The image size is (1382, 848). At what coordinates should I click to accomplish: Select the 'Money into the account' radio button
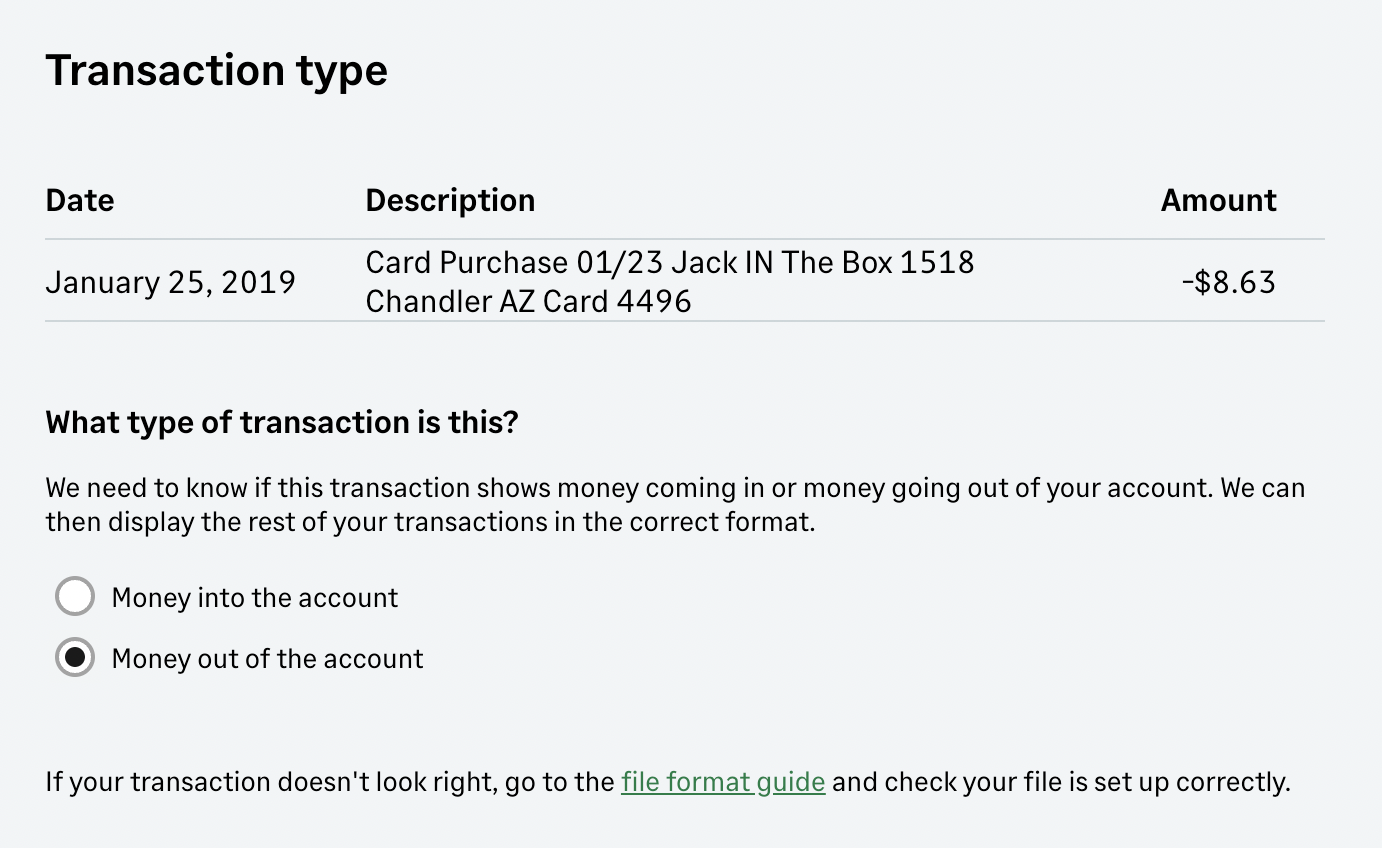(74, 596)
